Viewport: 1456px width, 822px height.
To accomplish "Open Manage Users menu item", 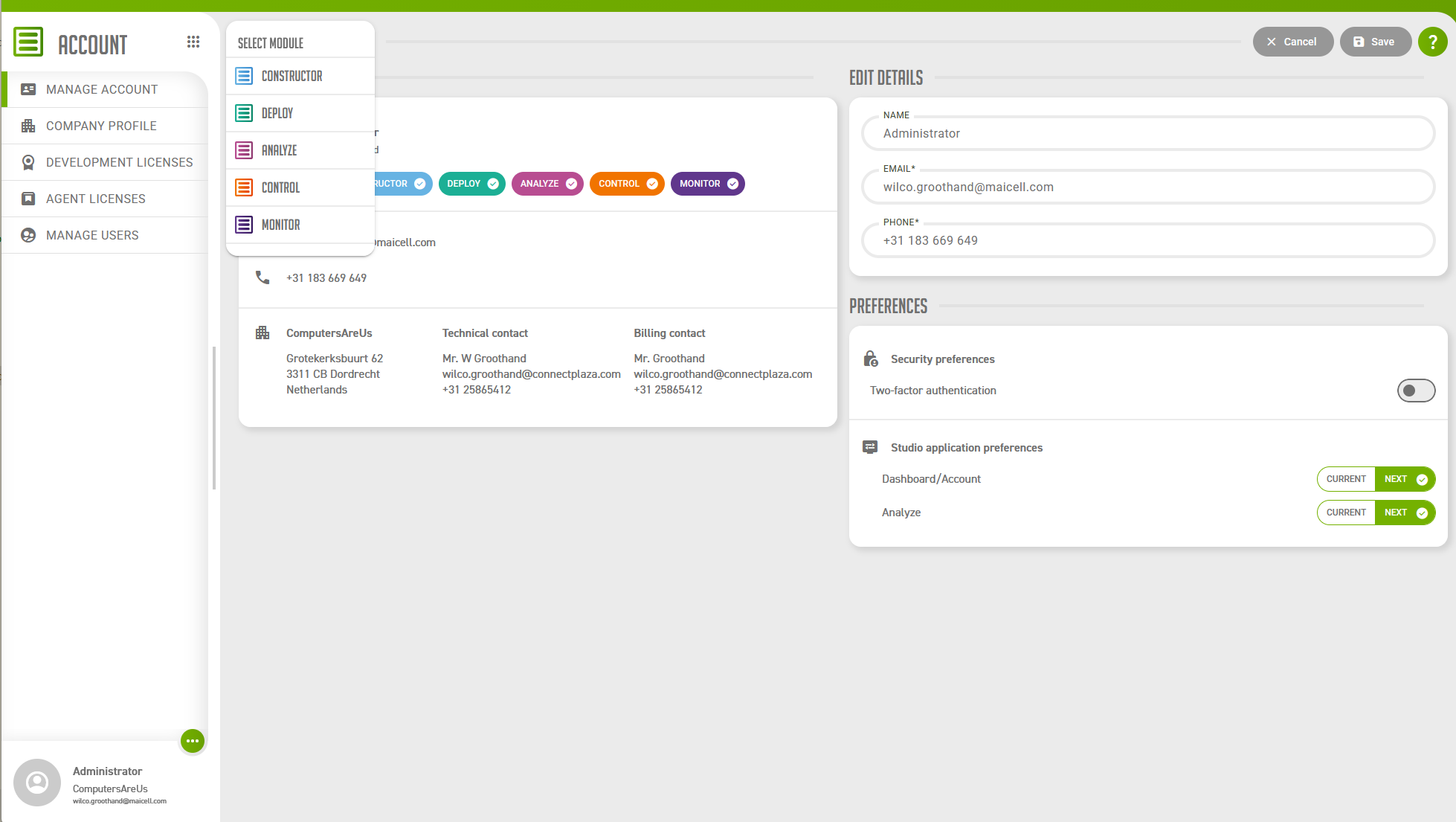I will (105, 235).
